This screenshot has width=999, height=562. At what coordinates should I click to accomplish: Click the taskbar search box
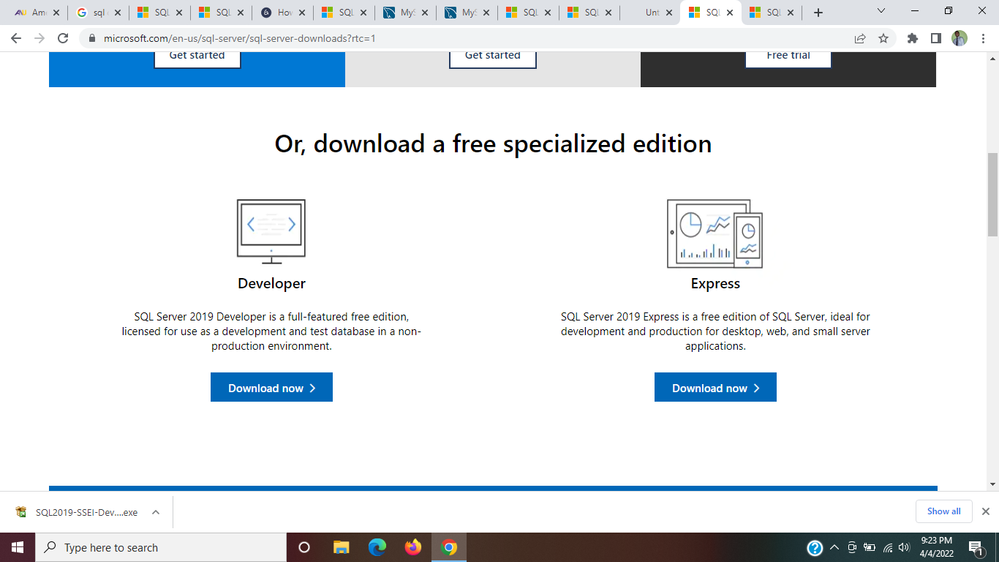coord(161,547)
